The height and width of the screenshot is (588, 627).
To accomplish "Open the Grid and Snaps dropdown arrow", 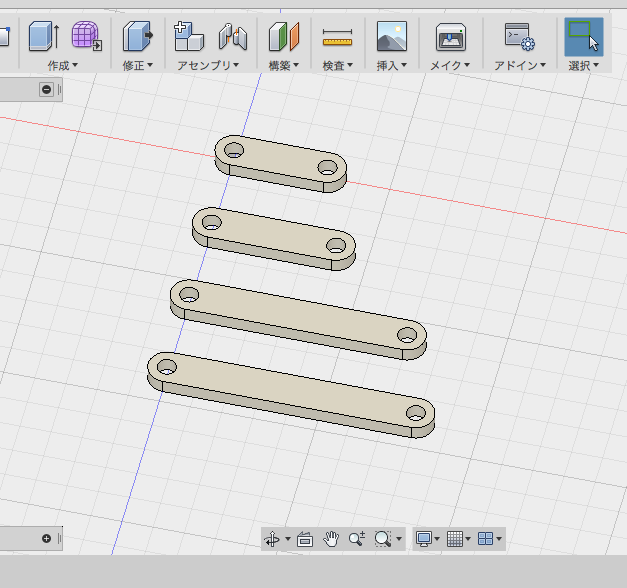I will [468, 539].
